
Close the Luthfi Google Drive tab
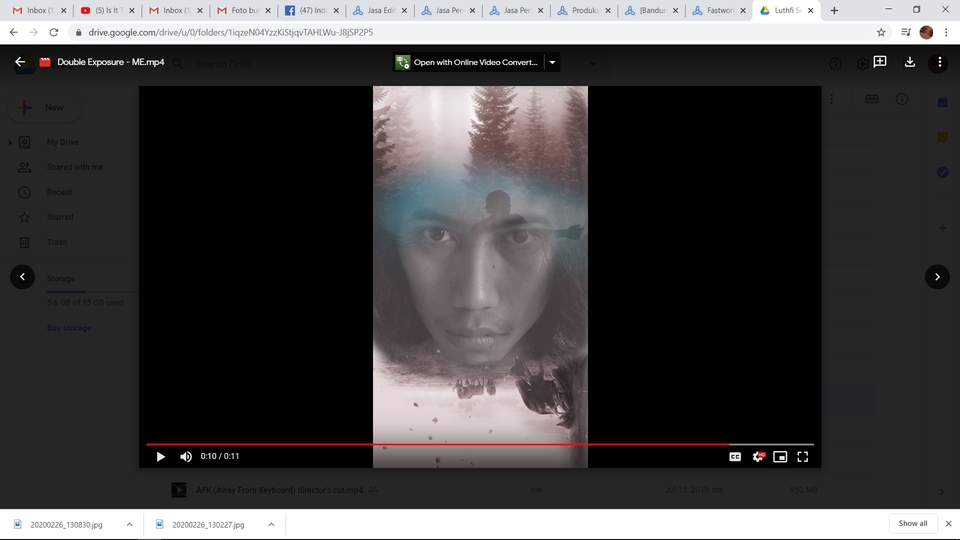pos(810,10)
